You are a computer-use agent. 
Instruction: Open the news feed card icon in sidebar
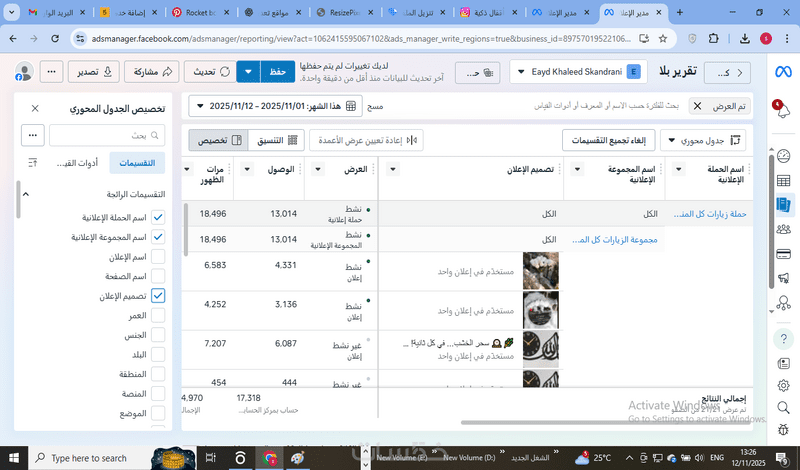783,363
